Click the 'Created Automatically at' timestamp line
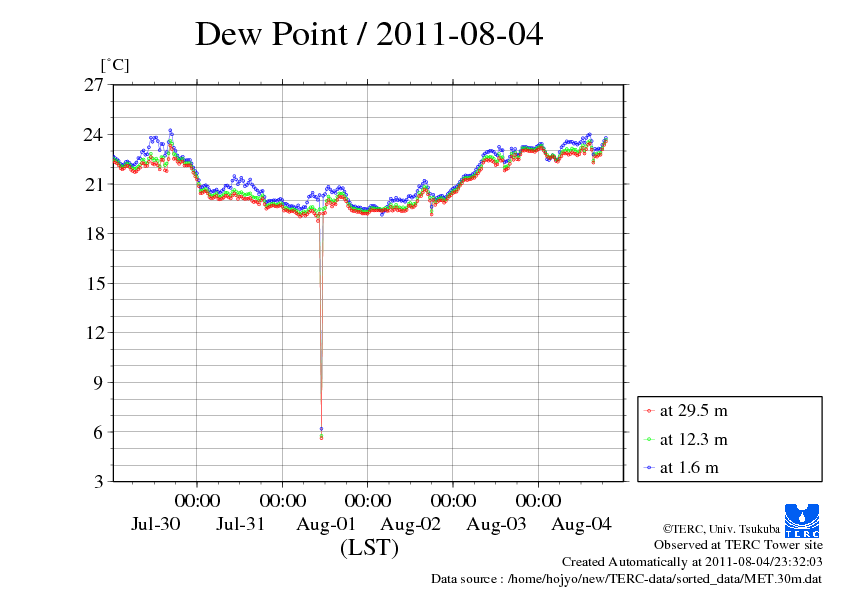 [x=692, y=562]
